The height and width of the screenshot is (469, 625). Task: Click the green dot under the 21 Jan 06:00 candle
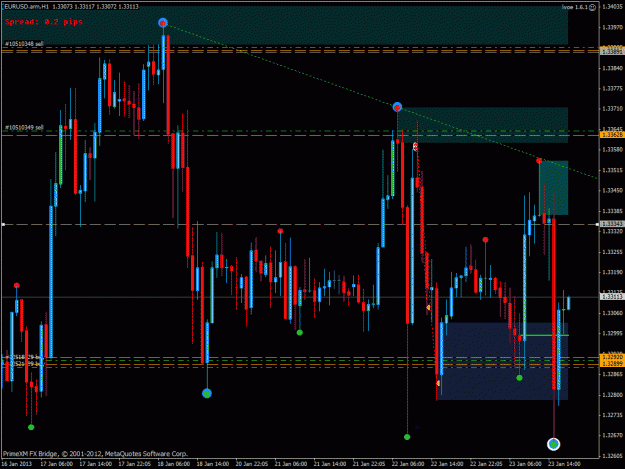pyautogui.click(x=300, y=332)
